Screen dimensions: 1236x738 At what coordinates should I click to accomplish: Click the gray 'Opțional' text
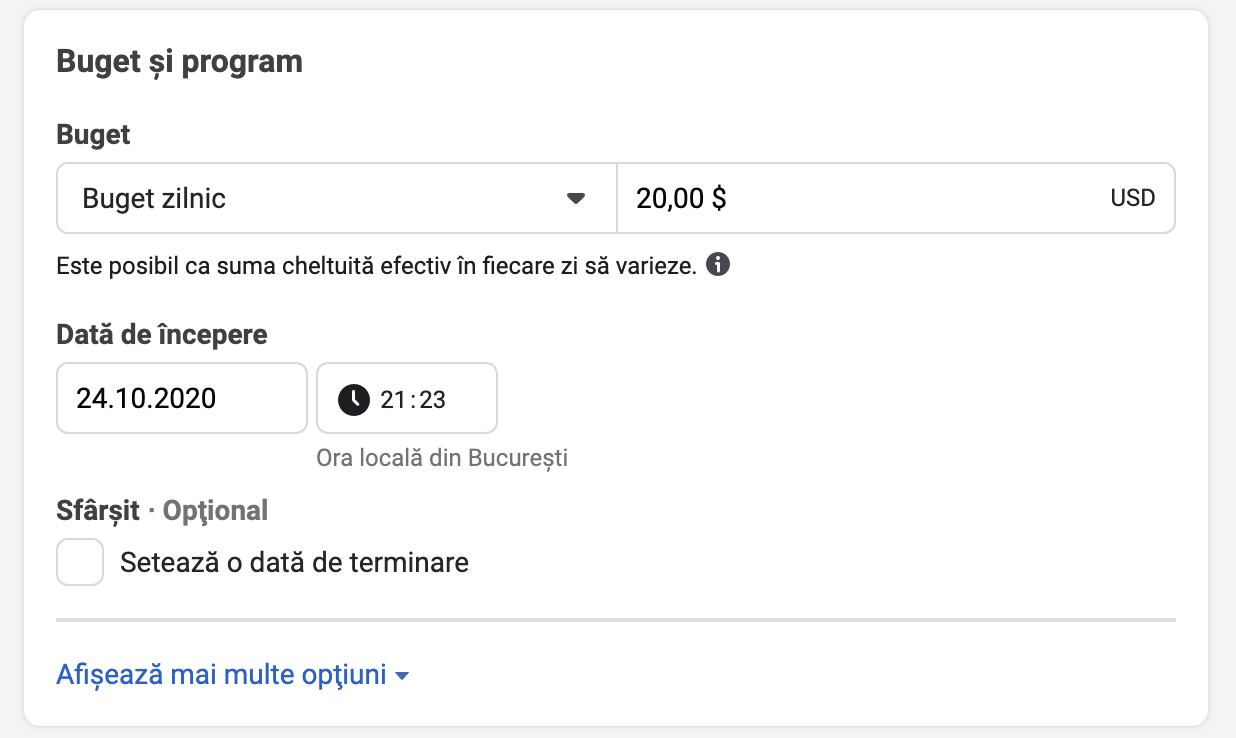[215, 510]
